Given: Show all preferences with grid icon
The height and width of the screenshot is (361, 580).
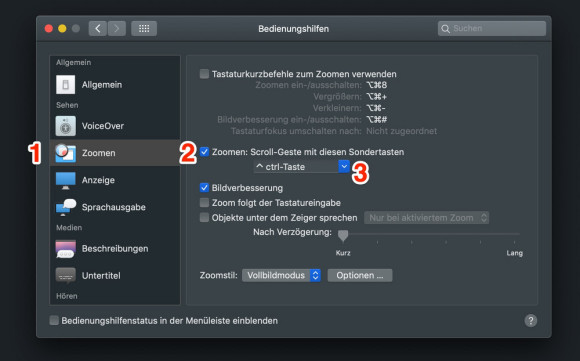Looking at the screenshot, I should point(144,28).
